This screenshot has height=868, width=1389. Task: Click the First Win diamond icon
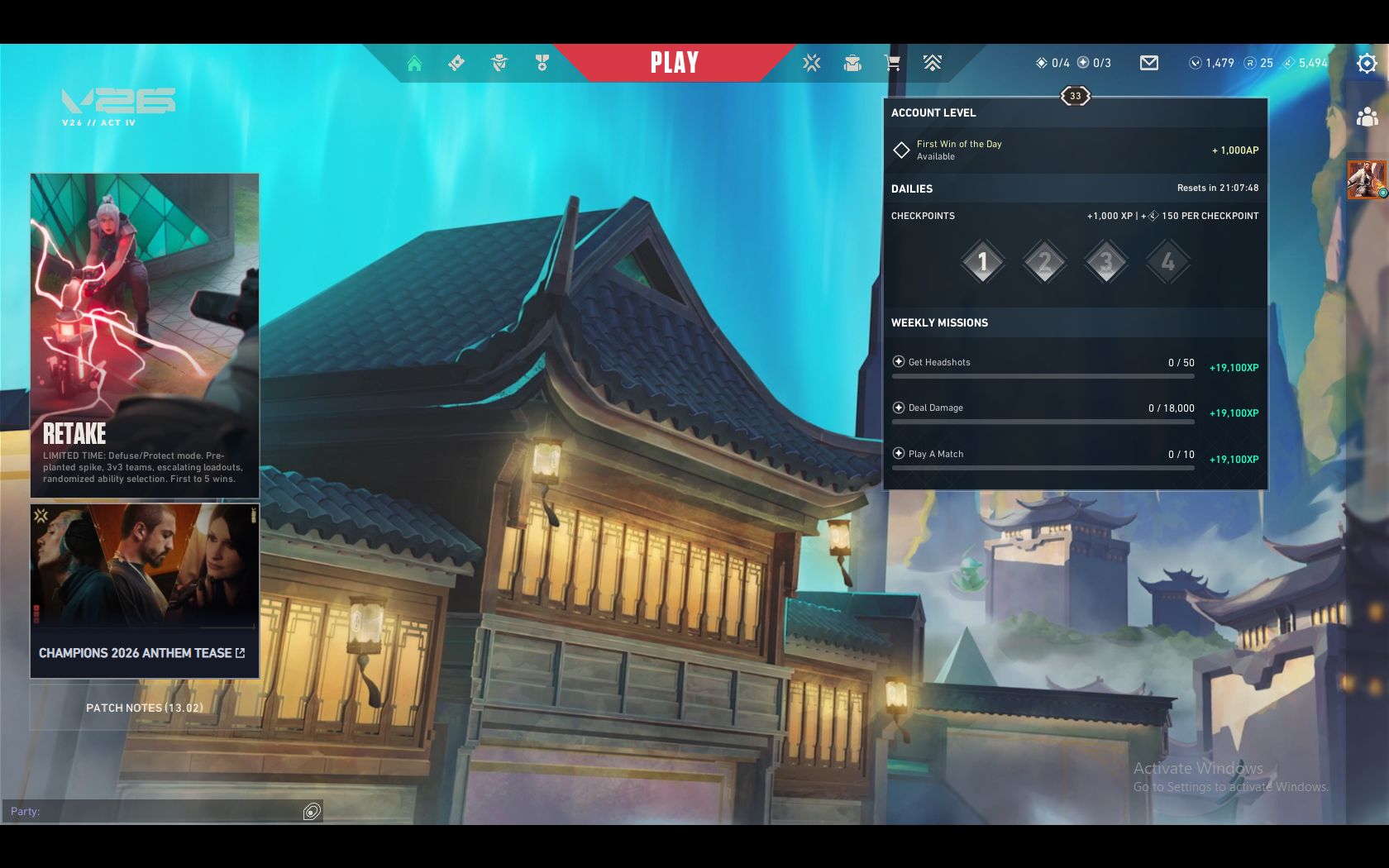(x=901, y=150)
